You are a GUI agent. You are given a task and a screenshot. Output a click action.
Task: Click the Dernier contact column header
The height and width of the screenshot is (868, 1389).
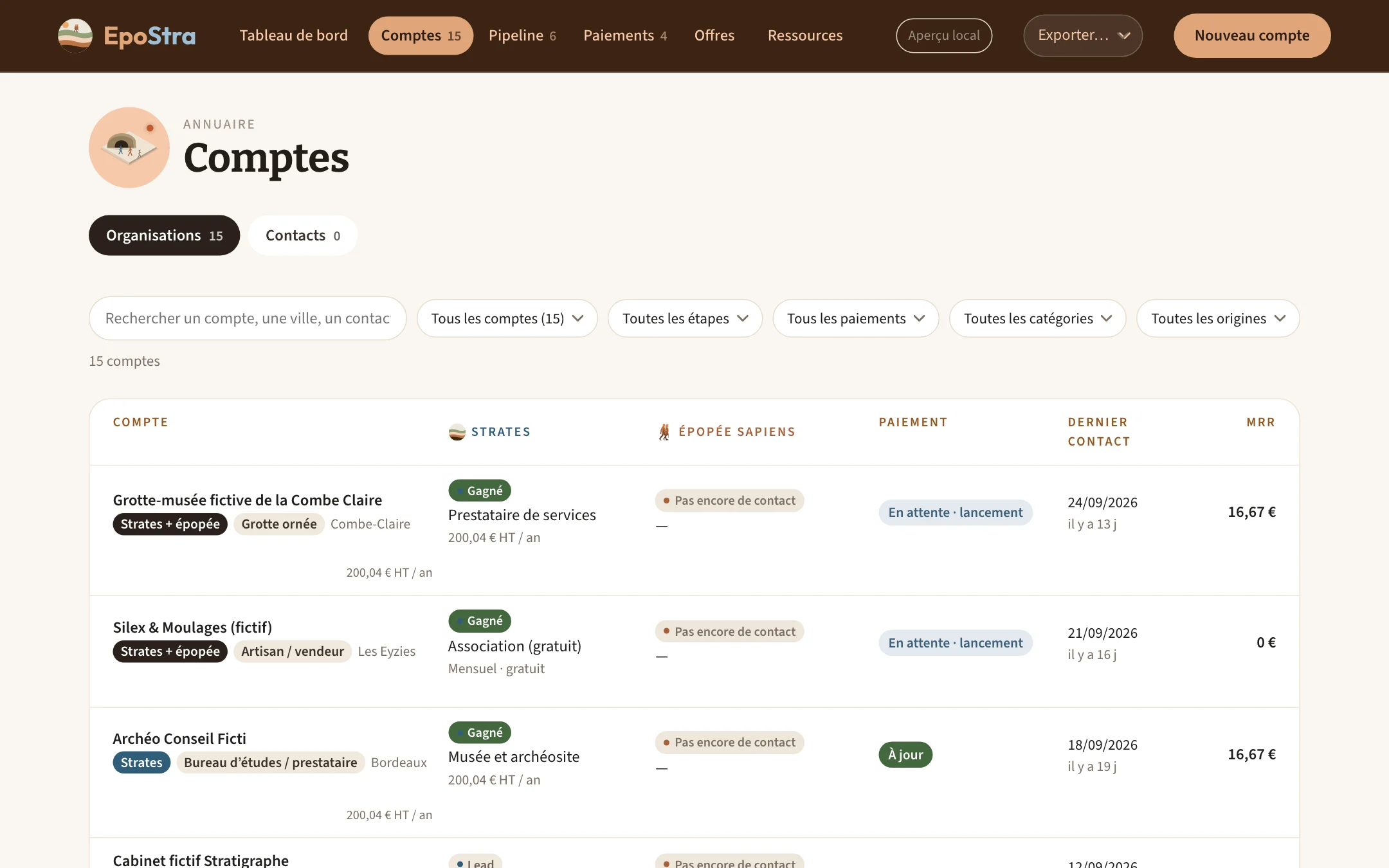(x=1099, y=432)
